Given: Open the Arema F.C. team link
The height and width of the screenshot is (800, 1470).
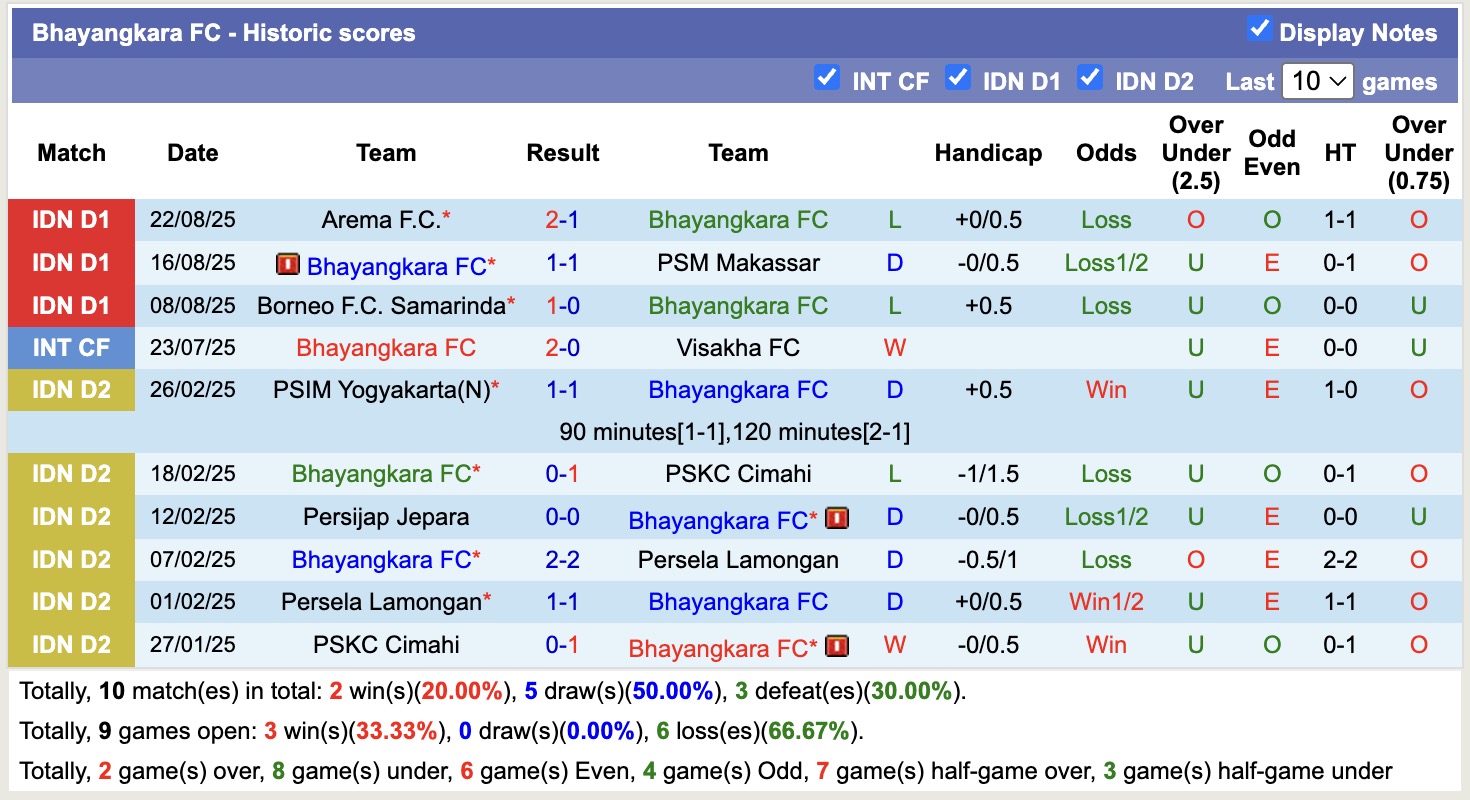Looking at the screenshot, I should [x=381, y=220].
